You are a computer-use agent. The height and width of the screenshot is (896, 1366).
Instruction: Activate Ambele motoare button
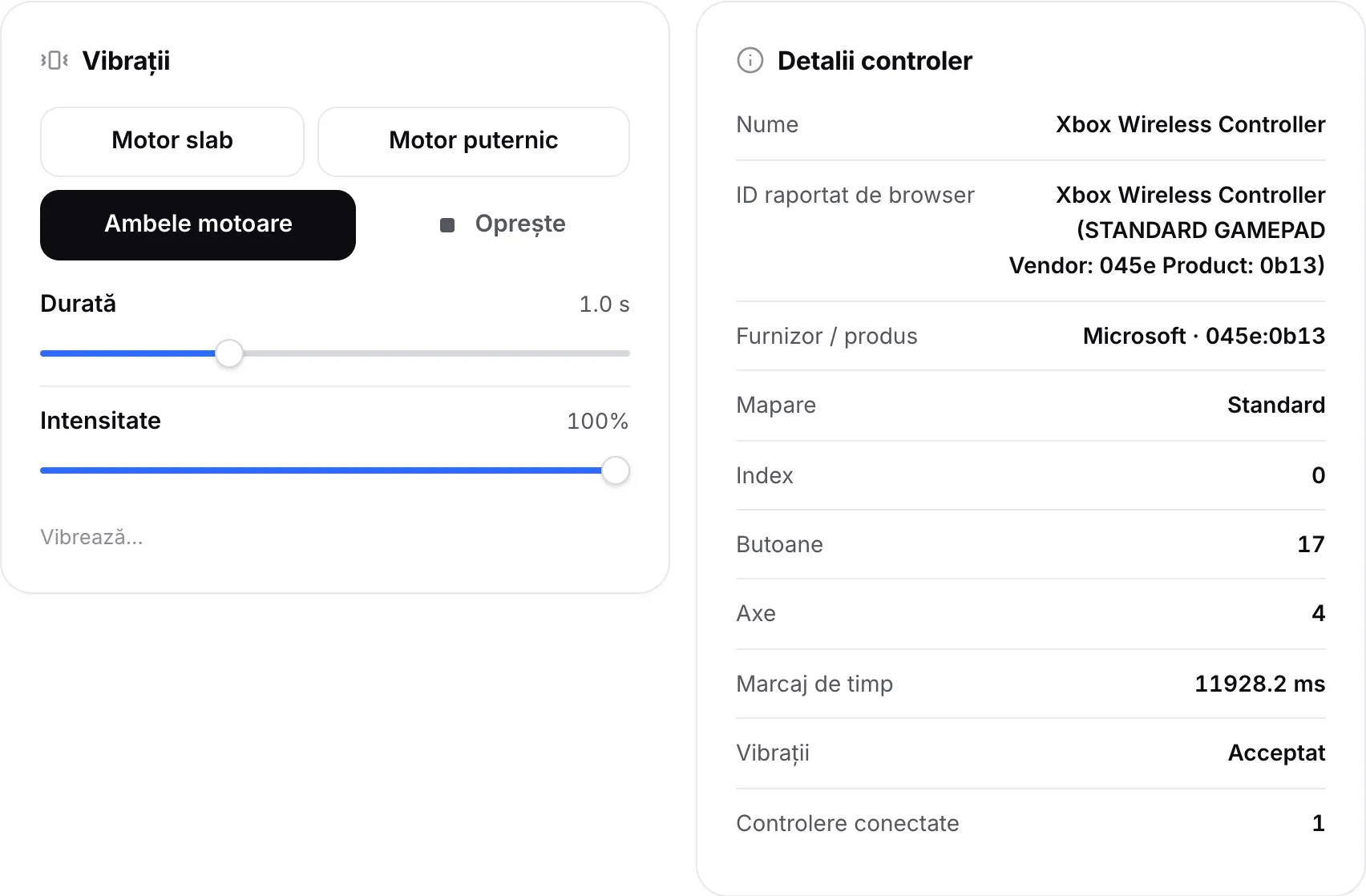198,224
